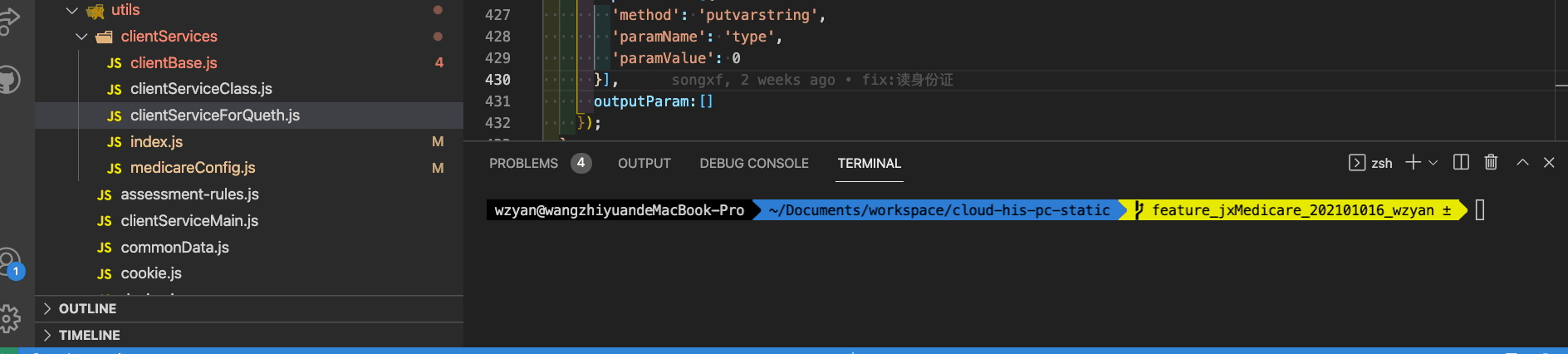Viewport: 1568px width, 354px height.
Task: Switch to the PROBLEMS tab
Action: (x=523, y=164)
